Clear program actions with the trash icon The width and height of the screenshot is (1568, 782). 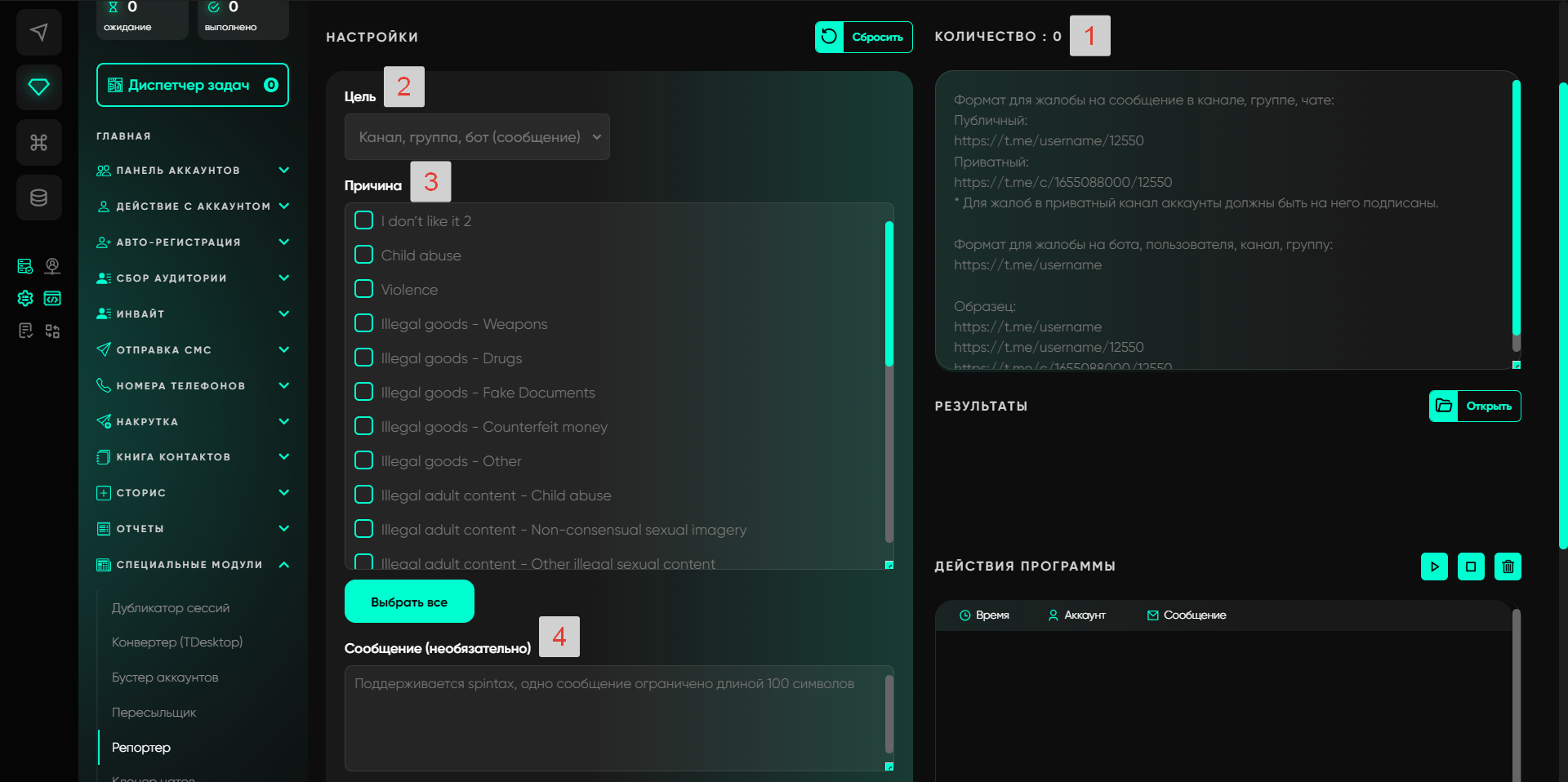(x=1508, y=567)
